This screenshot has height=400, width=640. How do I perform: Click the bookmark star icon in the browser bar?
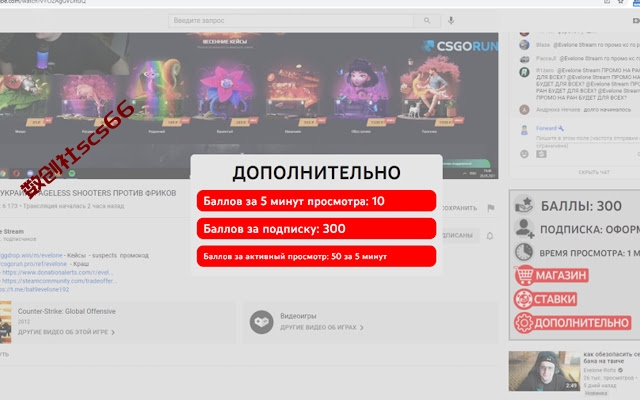click(620, 2)
